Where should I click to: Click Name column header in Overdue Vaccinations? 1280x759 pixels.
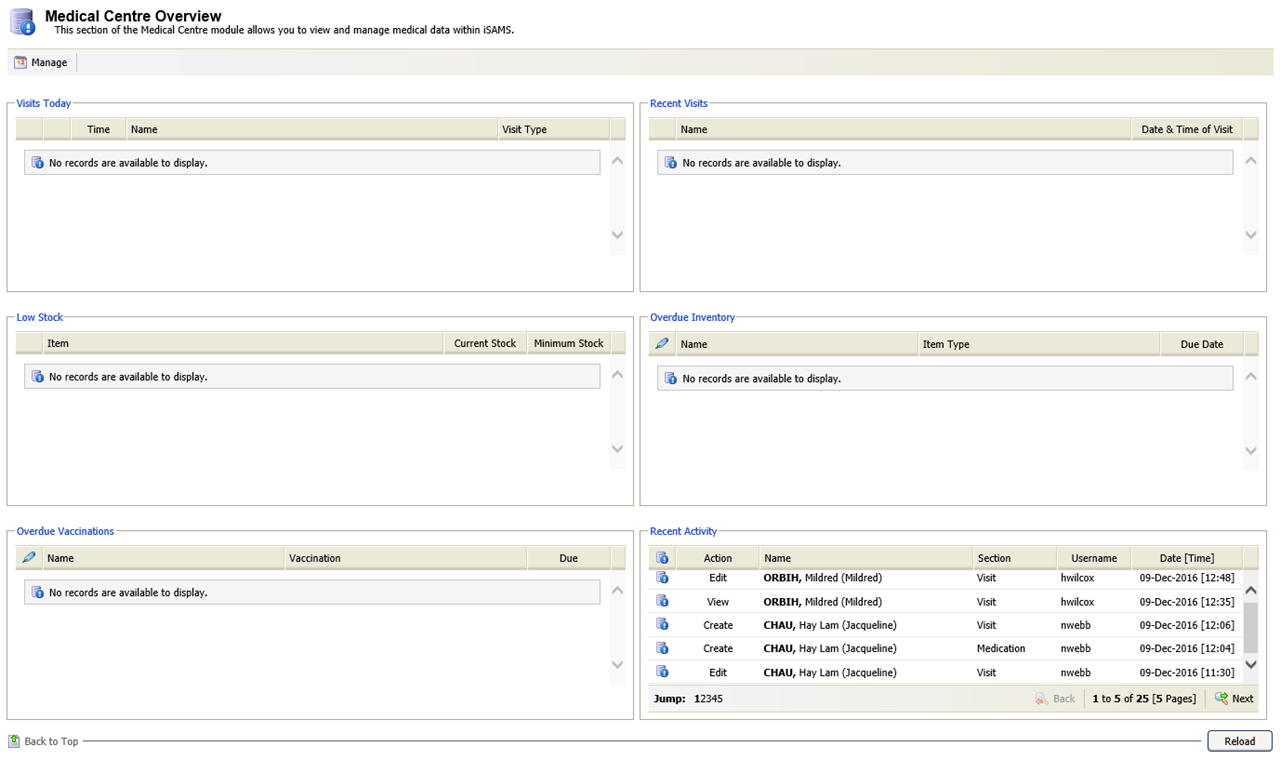[x=164, y=558]
